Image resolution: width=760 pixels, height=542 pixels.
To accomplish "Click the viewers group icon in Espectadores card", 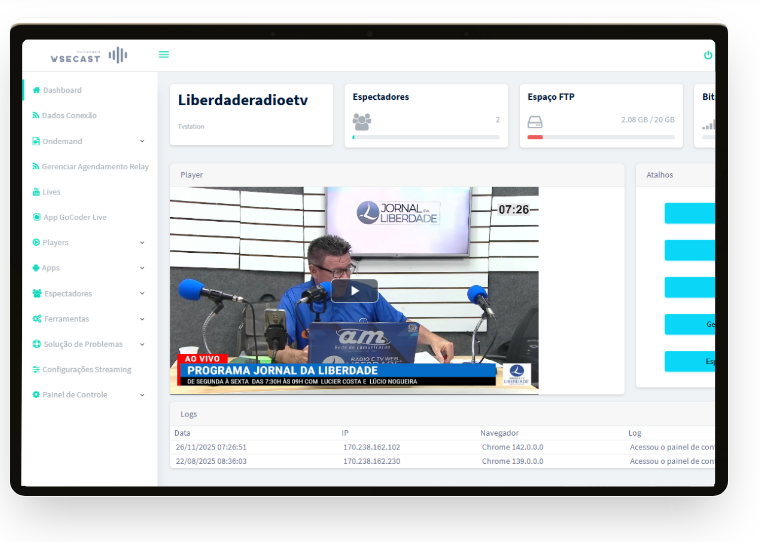I will [362, 122].
